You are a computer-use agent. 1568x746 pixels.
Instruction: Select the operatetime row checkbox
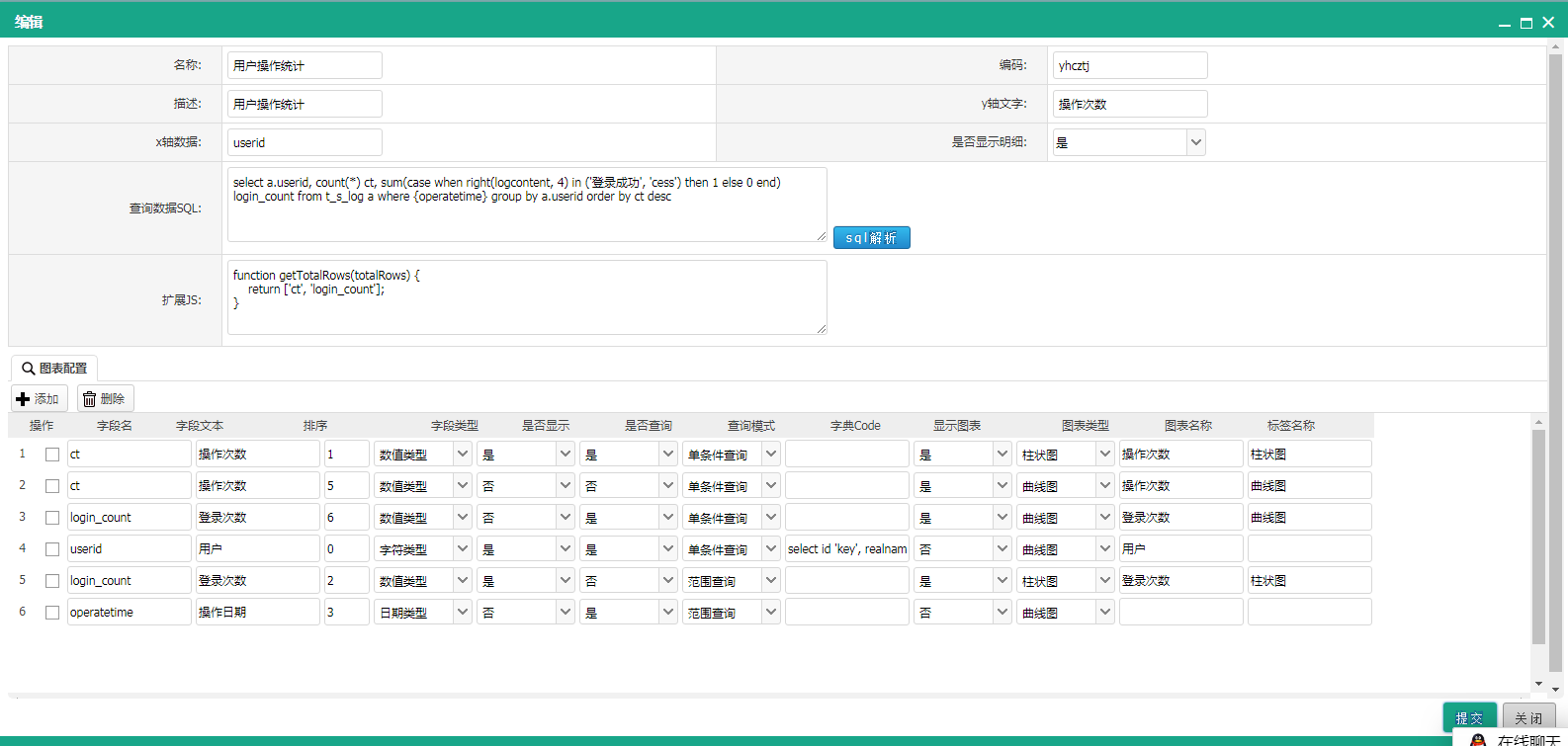[52, 613]
